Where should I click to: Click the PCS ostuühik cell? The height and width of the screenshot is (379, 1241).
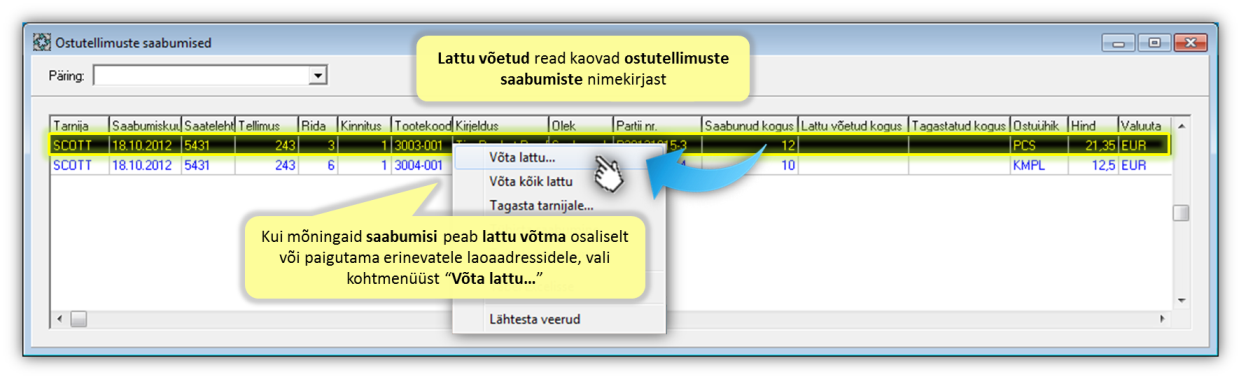click(x=1040, y=145)
